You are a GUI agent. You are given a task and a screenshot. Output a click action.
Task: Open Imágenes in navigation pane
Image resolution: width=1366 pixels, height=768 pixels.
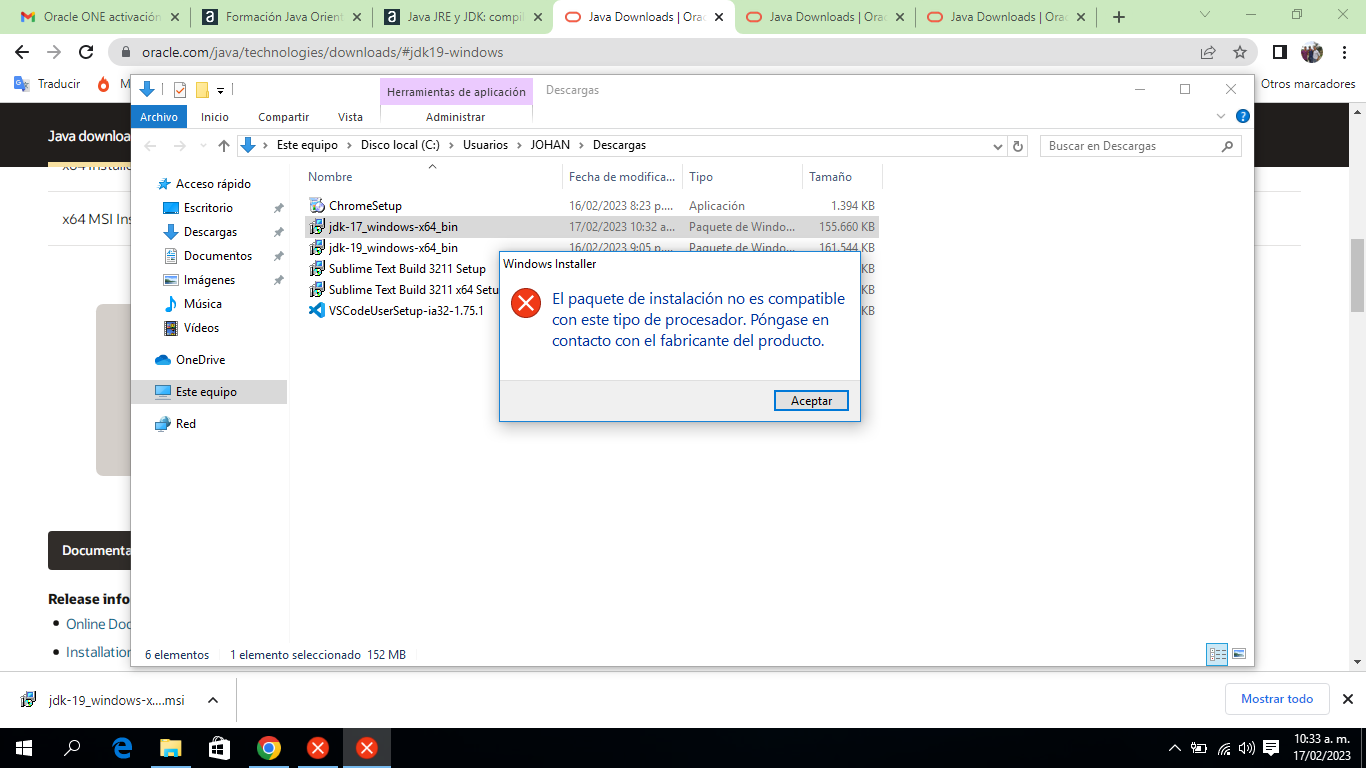(209, 280)
